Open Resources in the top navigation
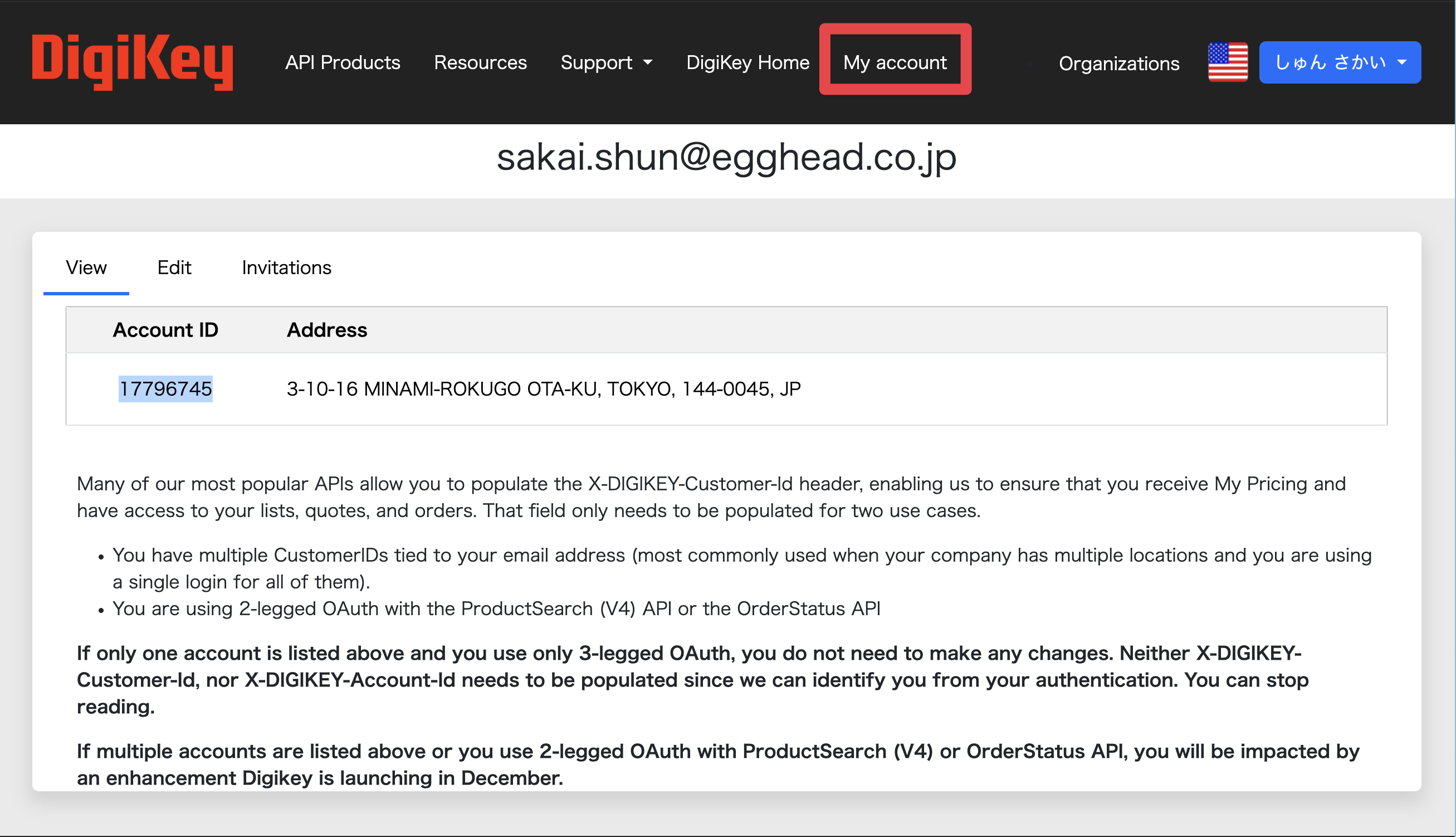This screenshot has width=1456, height=837. pyautogui.click(x=480, y=62)
